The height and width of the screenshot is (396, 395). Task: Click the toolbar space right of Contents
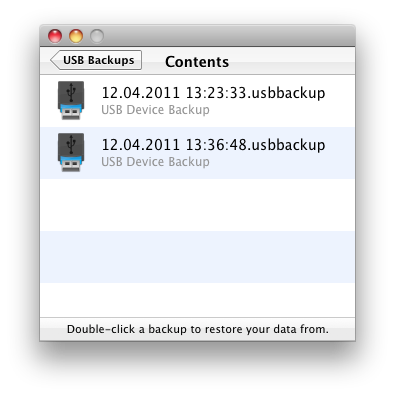[x=292, y=61]
